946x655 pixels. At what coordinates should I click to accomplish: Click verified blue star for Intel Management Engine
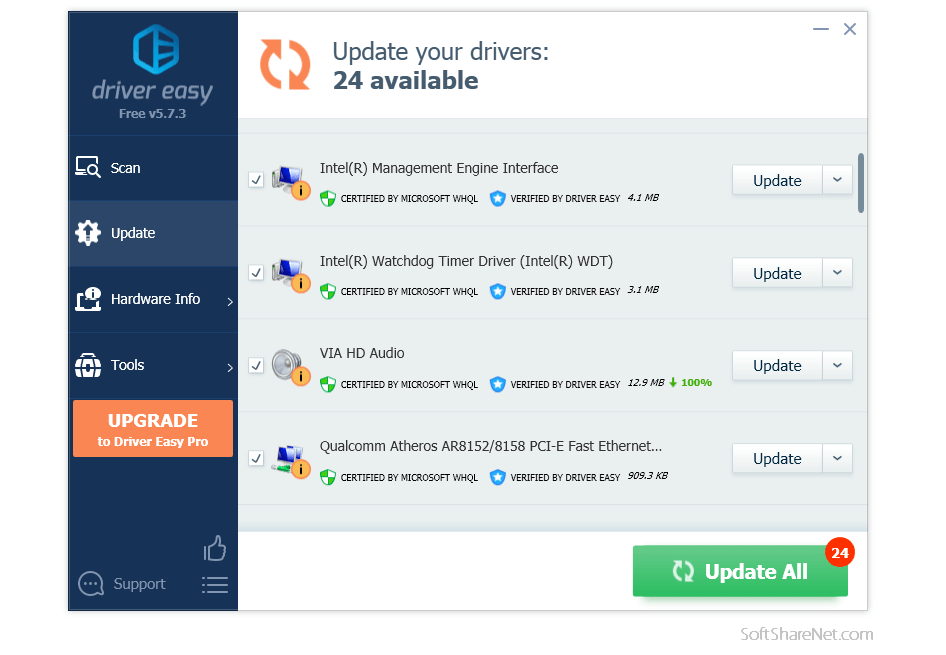[497, 198]
